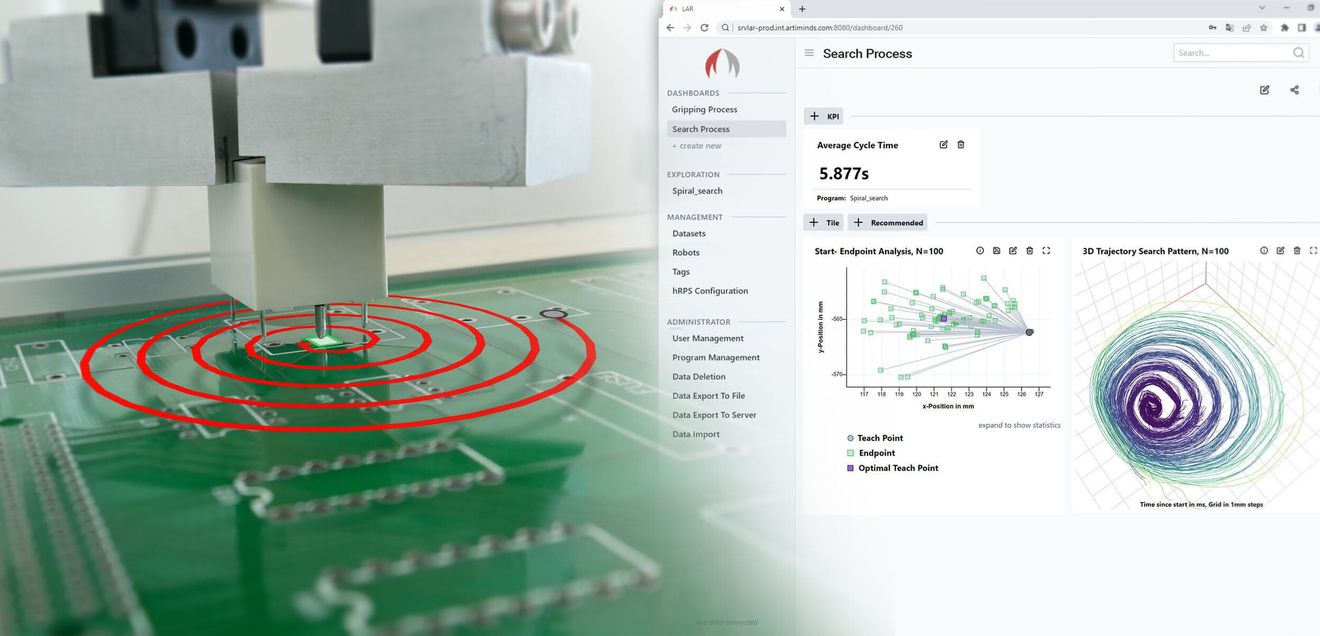
Task: Click expand to show statistics
Action: click(x=1019, y=425)
